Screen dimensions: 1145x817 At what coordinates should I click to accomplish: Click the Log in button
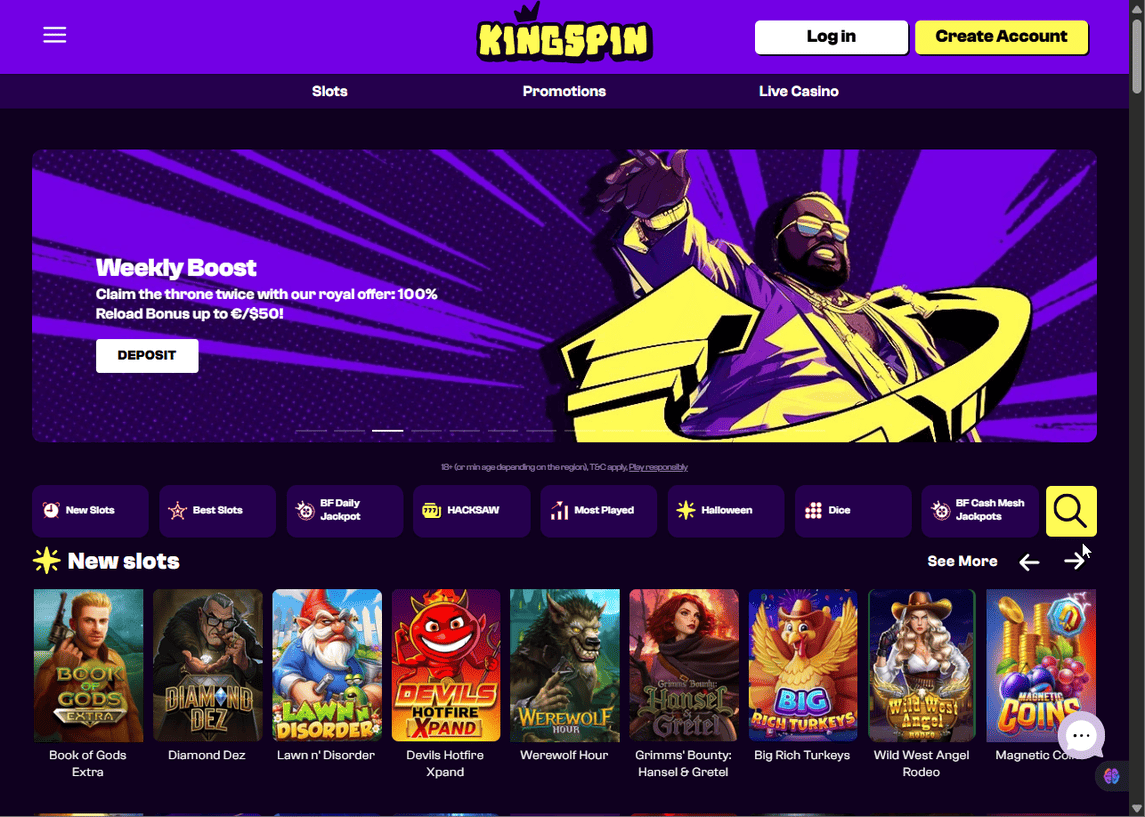[x=831, y=37]
